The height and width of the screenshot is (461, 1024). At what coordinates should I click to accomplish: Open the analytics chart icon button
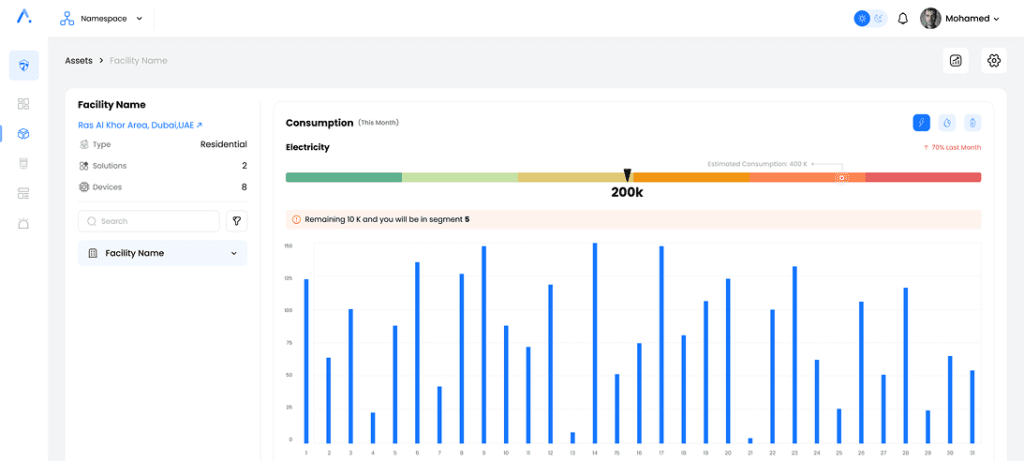click(956, 61)
